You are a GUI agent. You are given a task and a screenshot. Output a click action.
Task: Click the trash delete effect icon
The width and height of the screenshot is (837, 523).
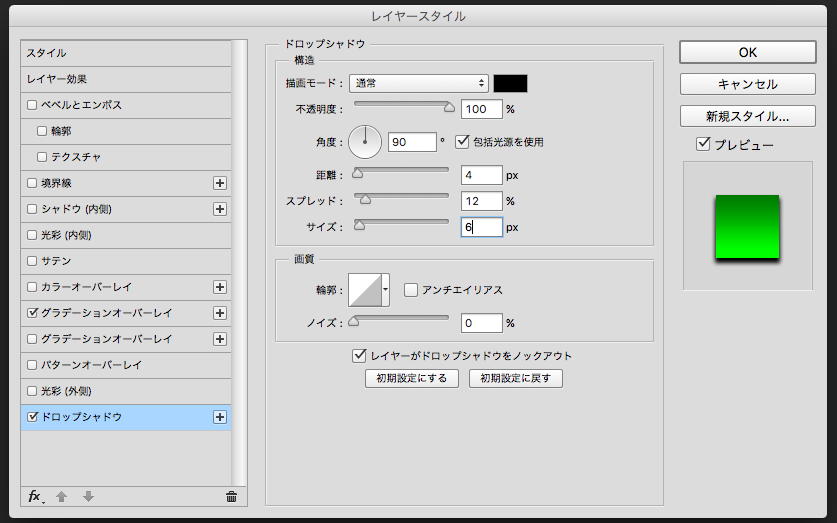pos(231,497)
